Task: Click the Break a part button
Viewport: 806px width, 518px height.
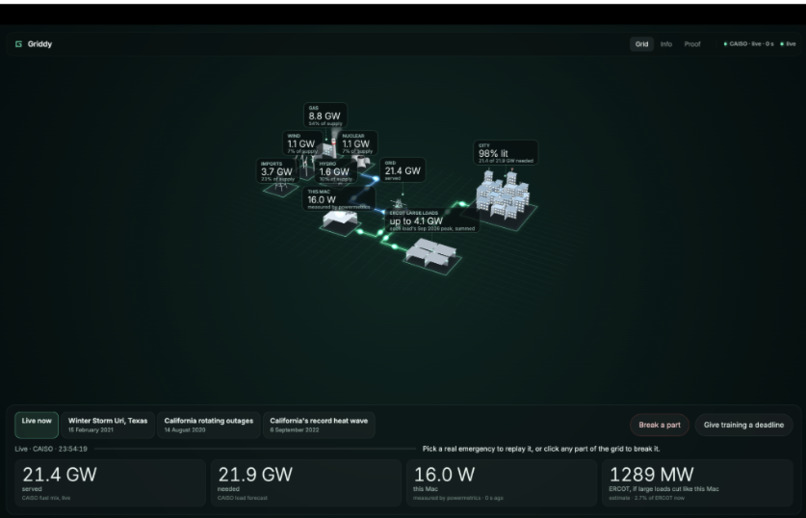Action: pyautogui.click(x=660, y=425)
